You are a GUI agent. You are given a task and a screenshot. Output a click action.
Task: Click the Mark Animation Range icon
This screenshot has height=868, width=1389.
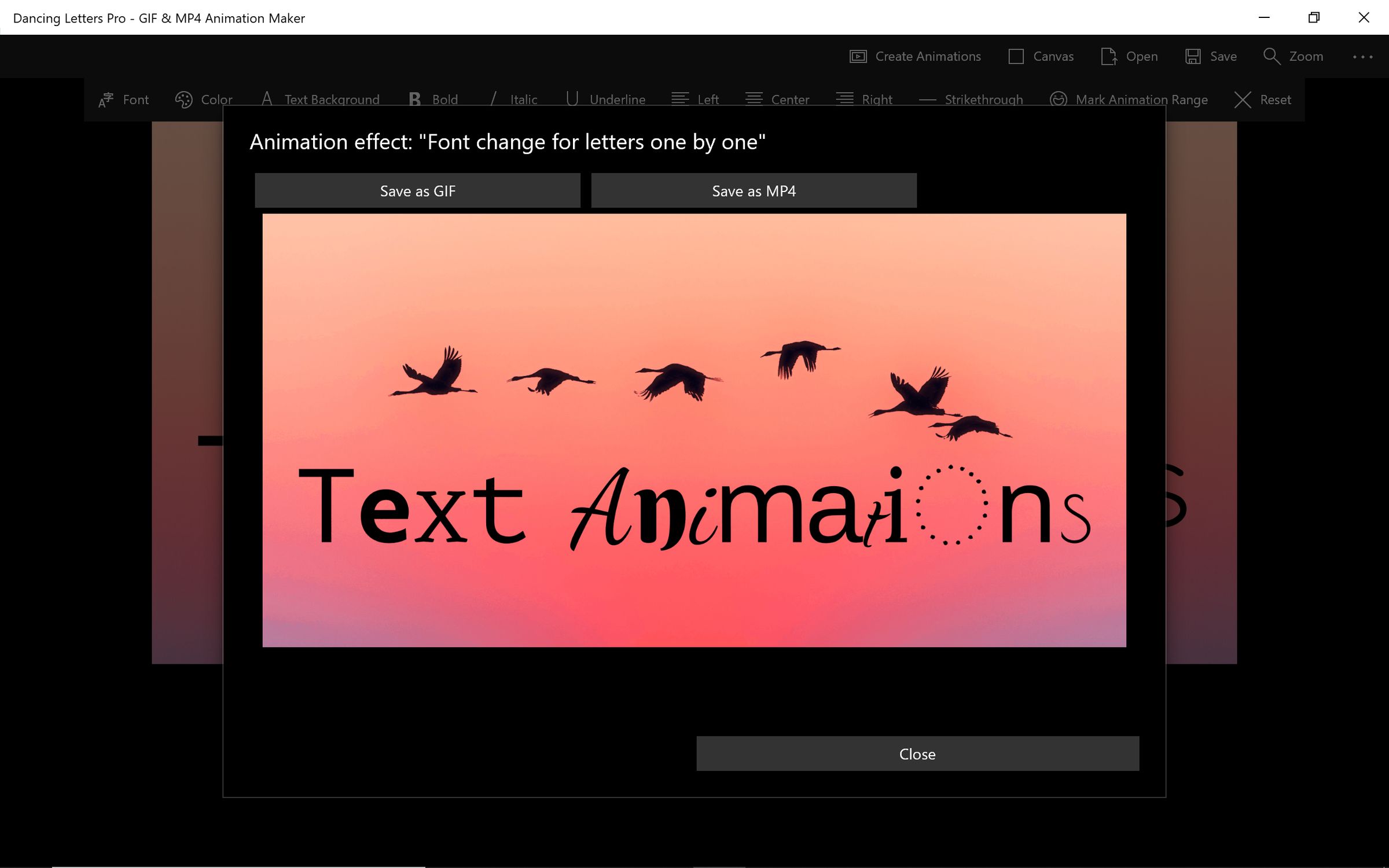click(1059, 99)
